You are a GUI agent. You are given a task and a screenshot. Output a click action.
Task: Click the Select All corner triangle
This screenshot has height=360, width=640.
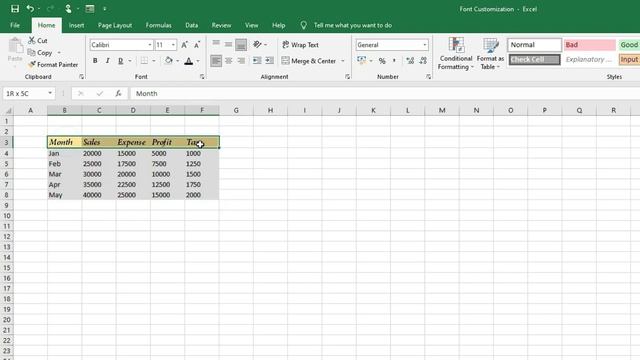8,110
